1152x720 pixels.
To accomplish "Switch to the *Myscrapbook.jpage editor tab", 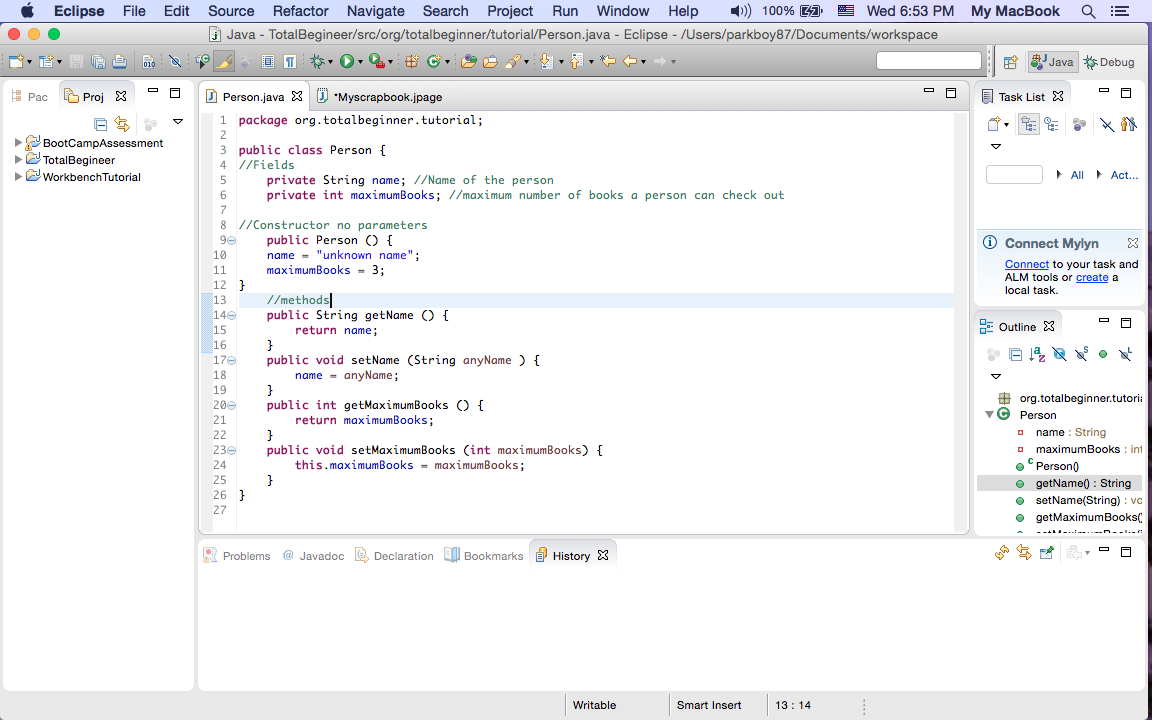I will tap(381, 97).
